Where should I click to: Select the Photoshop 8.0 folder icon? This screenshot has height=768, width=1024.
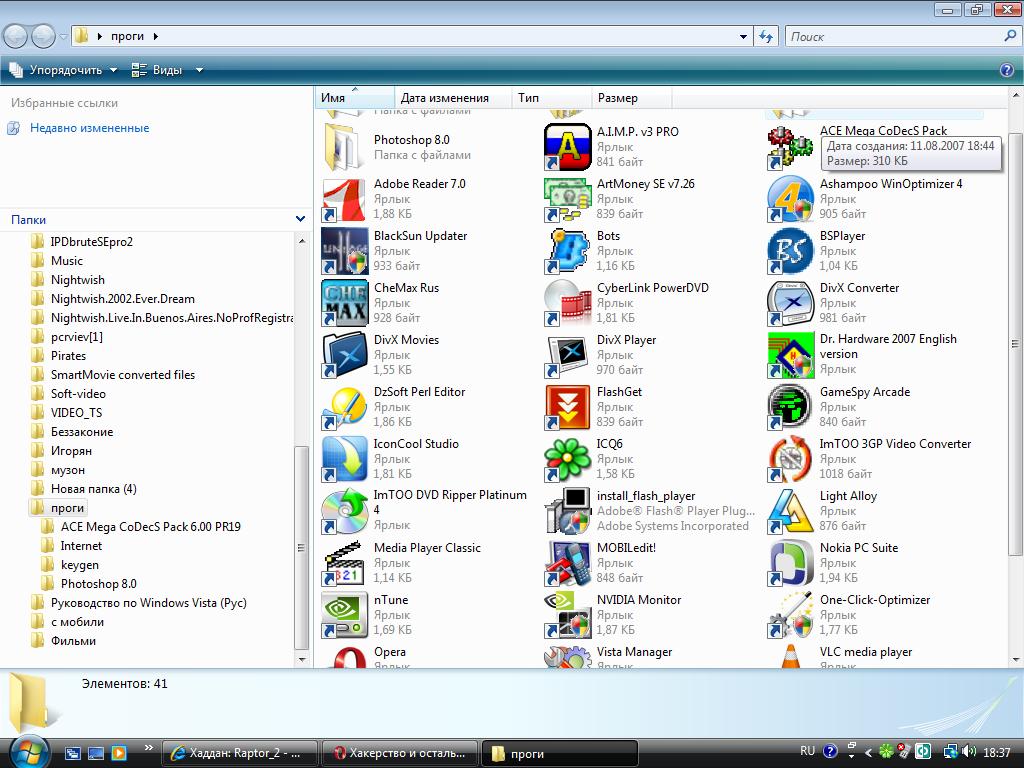[344, 147]
